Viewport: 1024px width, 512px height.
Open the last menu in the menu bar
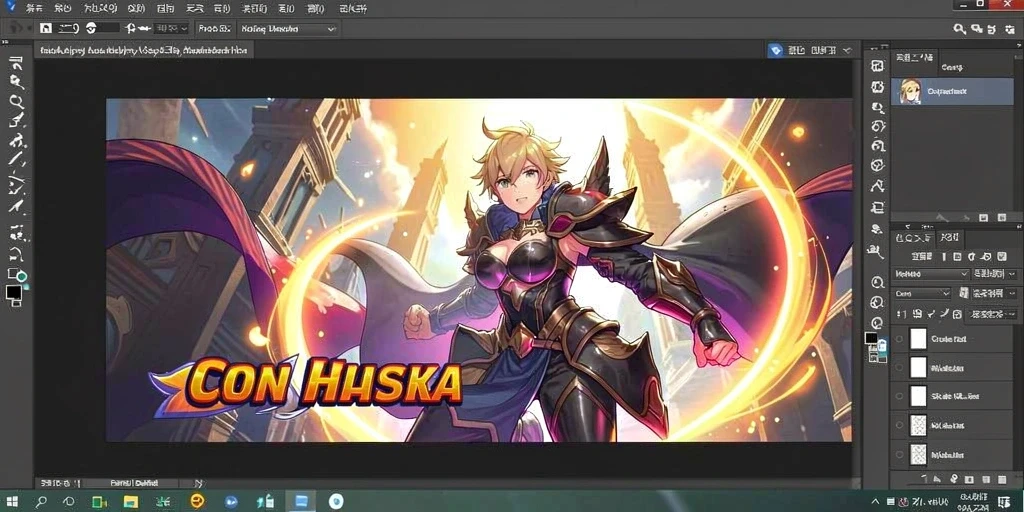[x=353, y=8]
